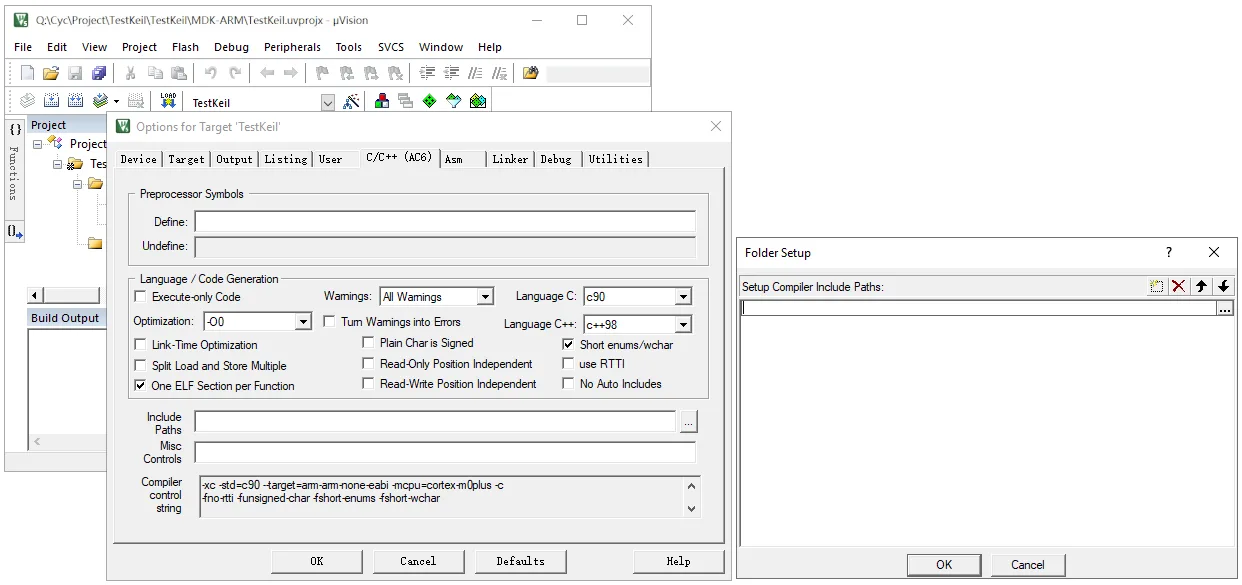Check the No Auto Includes checkbox
Image resolution: width=1242 pixels, height=585 pixels.
568,384
